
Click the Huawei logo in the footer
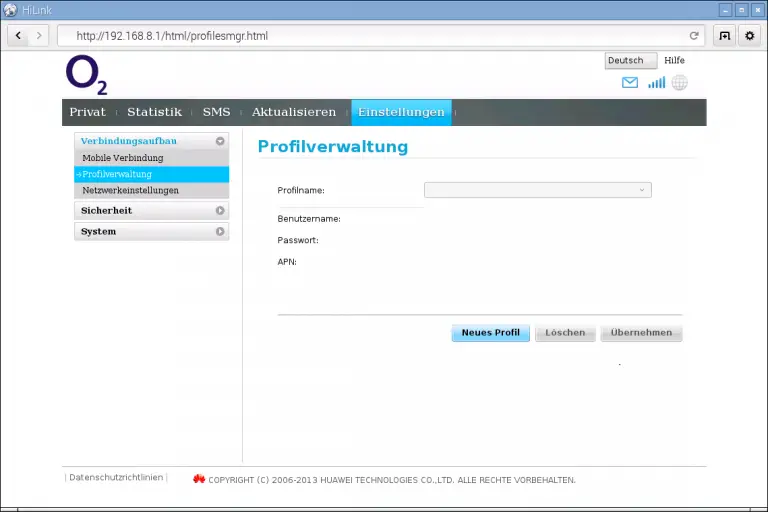pyautogui.click(x=199, y=479)
